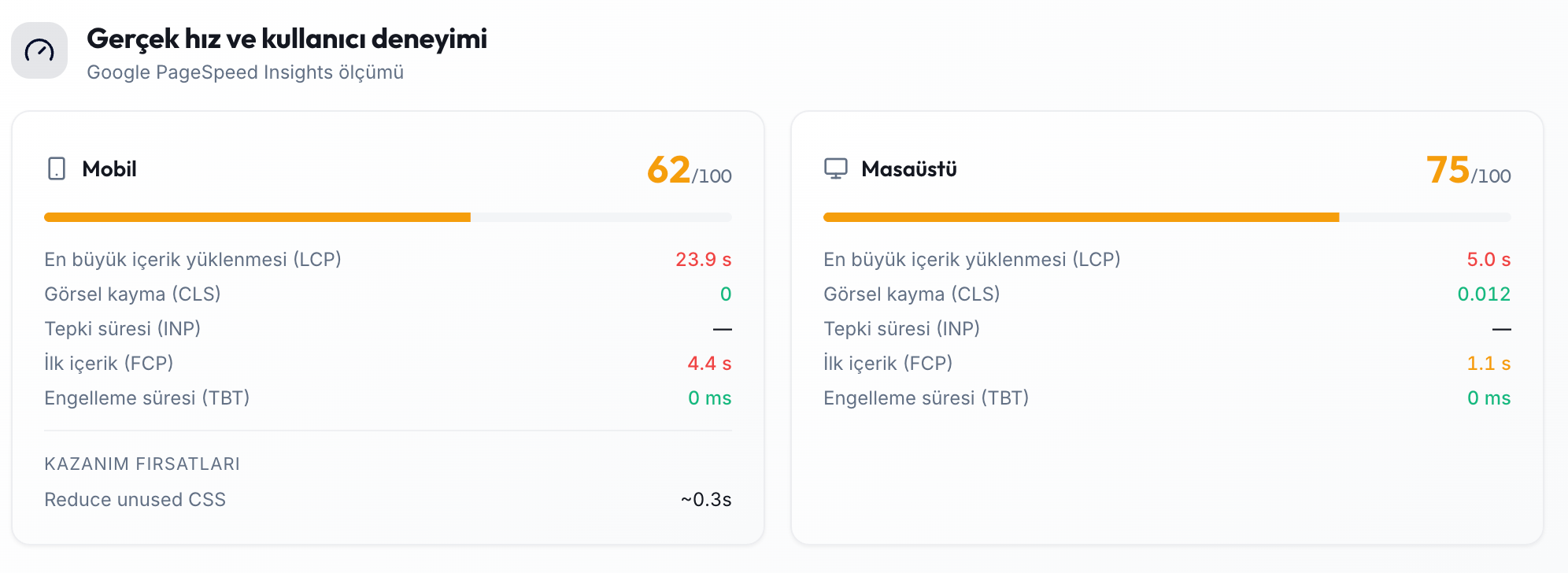The width and height of the screenshot is (1568, 573).
Task: Click the desktop FCP value 1.1 s
Action: click(x=1488, y=364)
